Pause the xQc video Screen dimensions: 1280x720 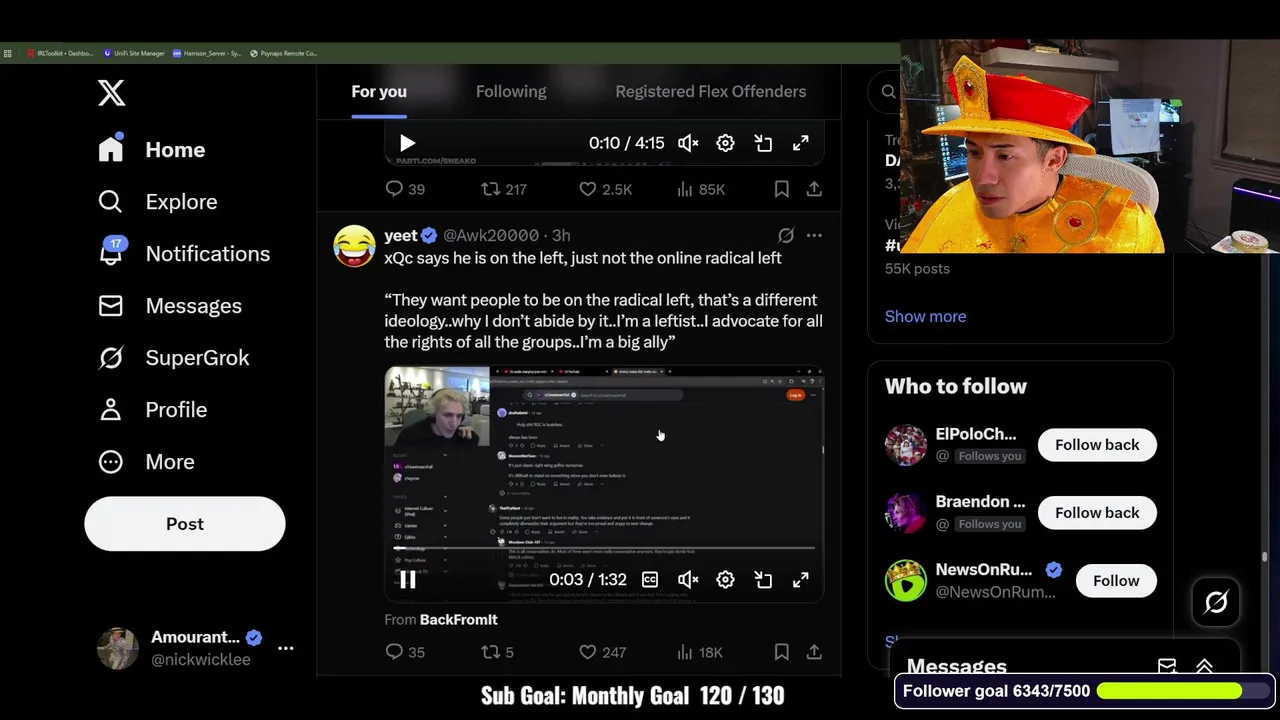407,579
